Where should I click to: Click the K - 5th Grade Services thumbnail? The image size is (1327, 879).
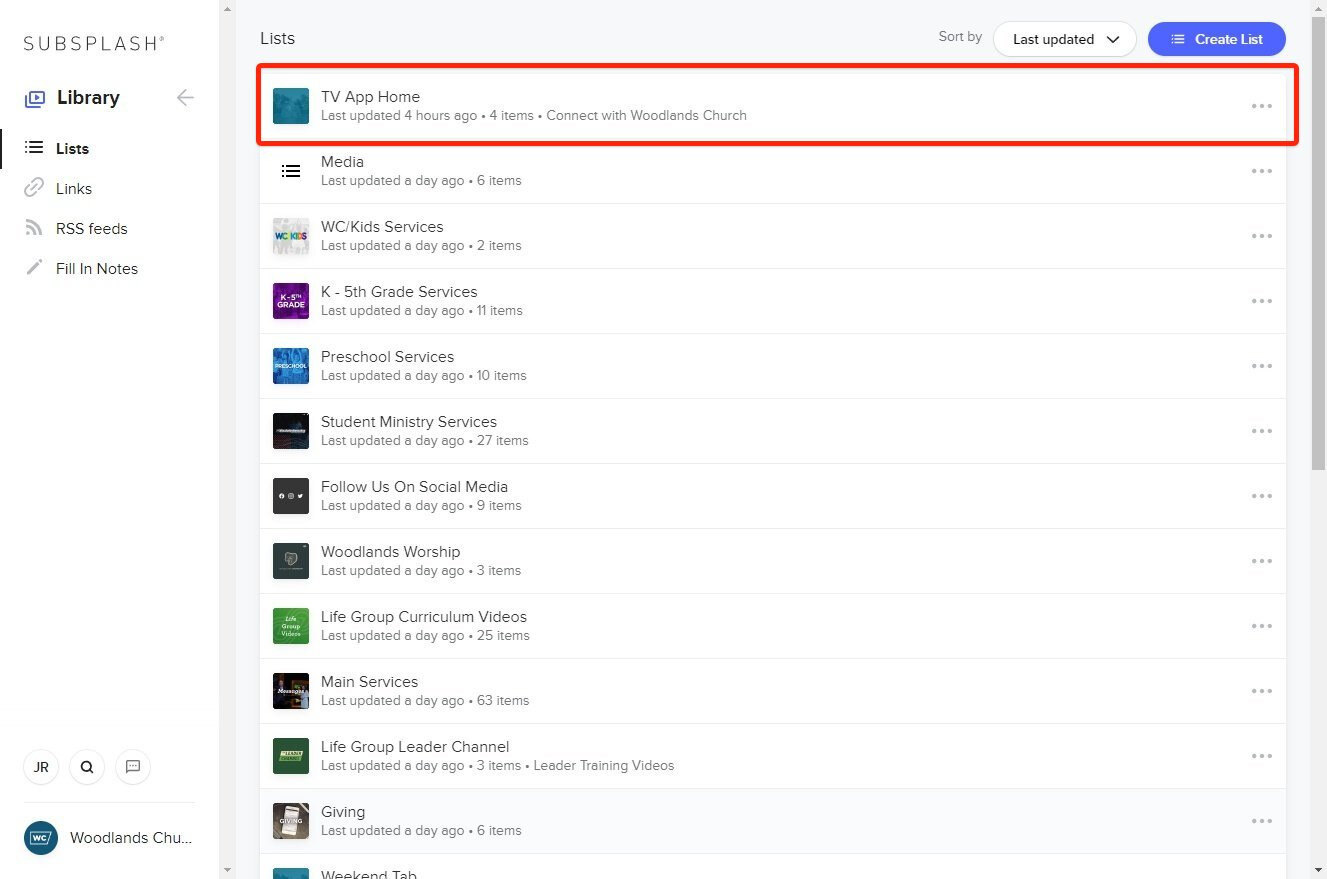[x=291, y=301]
